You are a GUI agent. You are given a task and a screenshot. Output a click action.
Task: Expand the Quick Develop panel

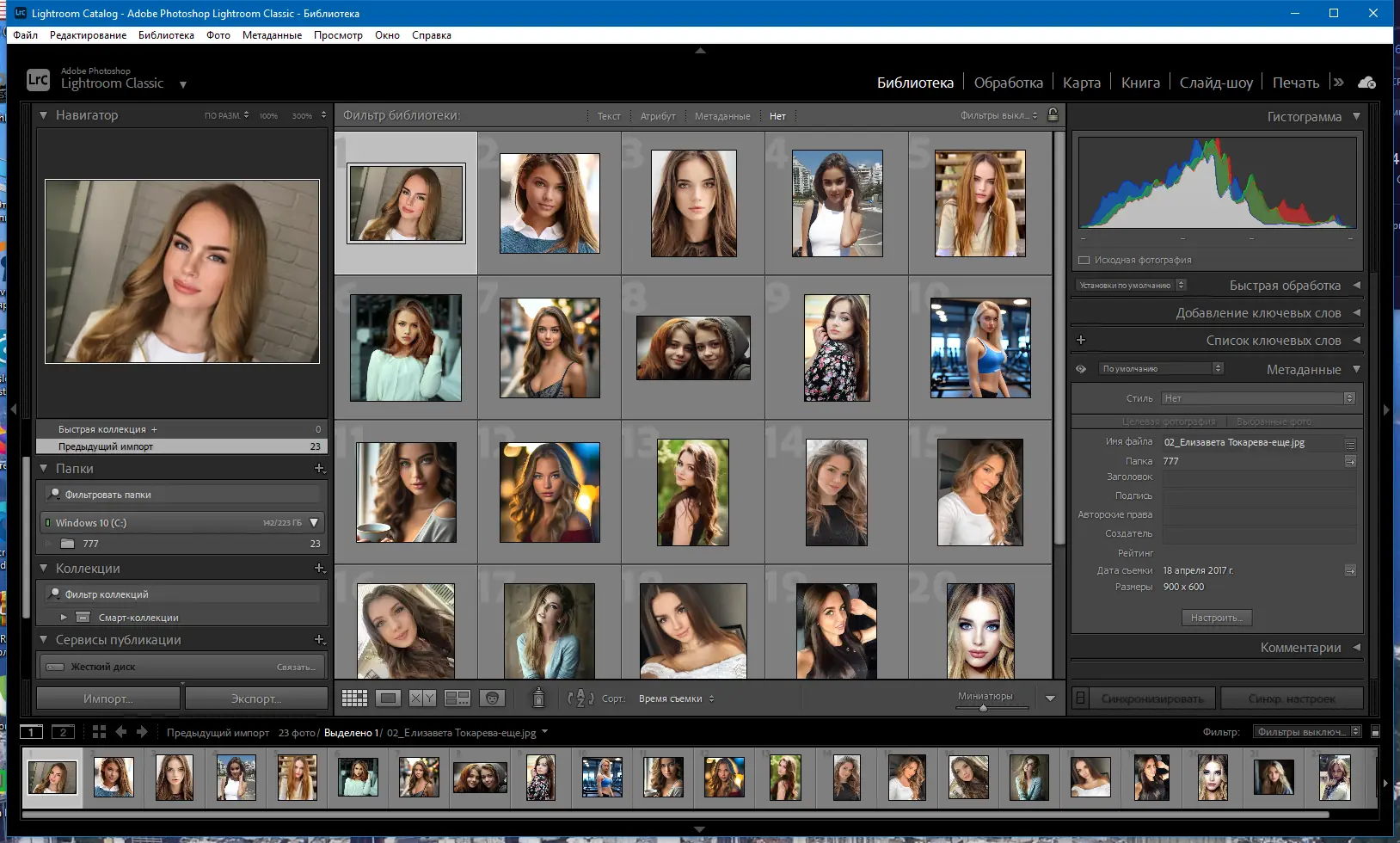point(1356,286)
